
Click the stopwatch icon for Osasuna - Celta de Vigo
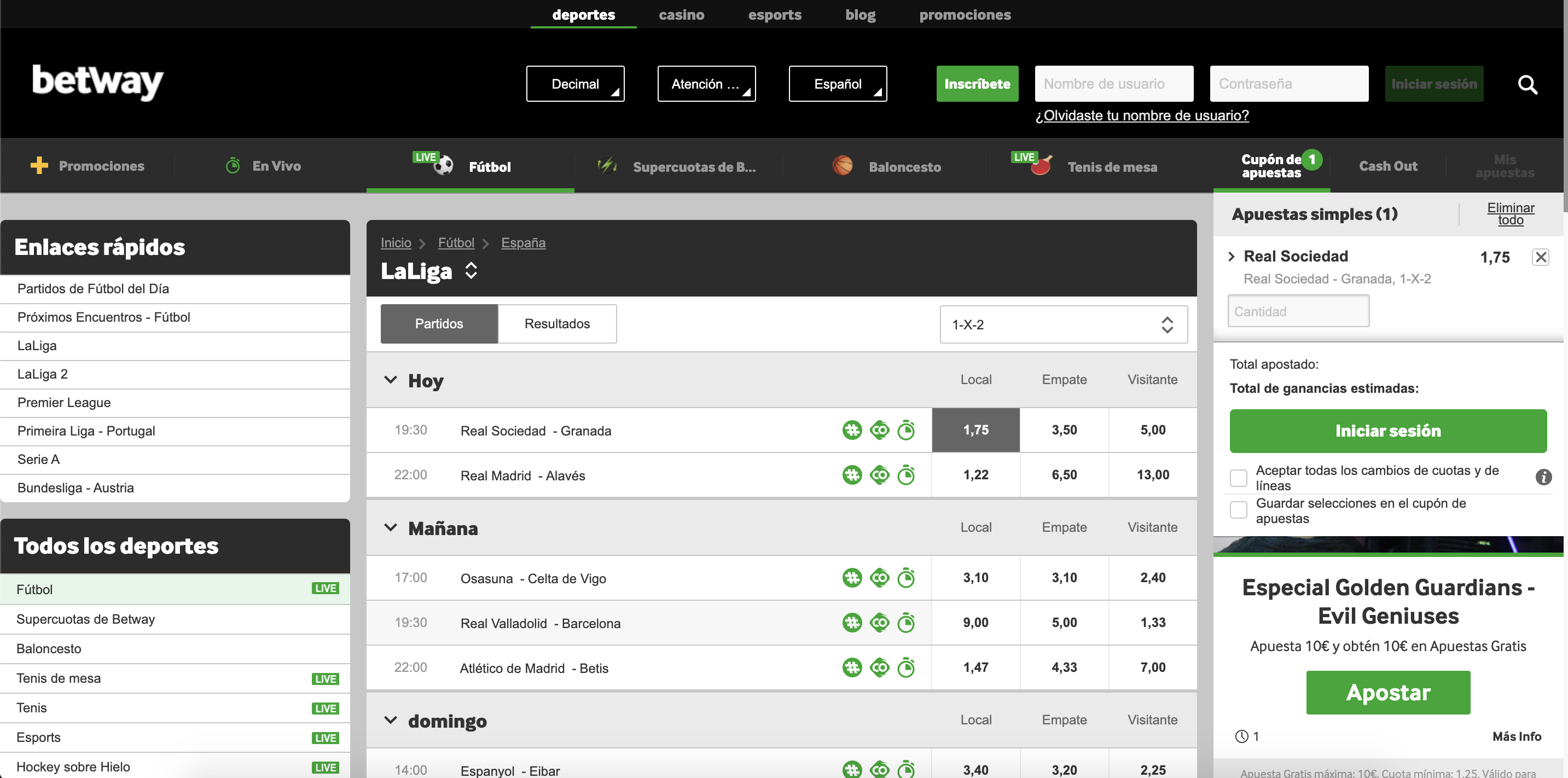[907, 577]
